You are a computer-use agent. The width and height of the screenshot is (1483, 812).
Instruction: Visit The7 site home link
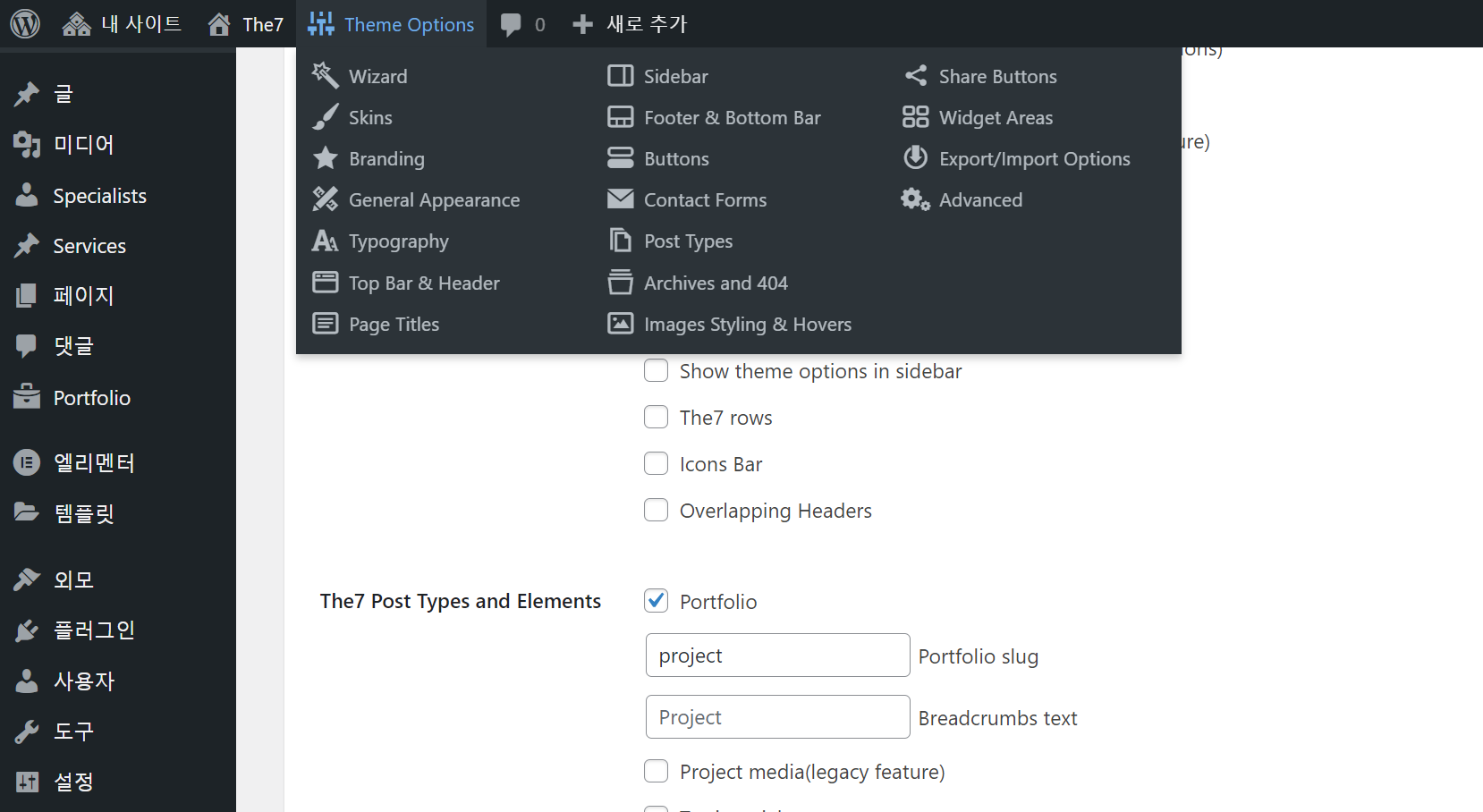pyautogui.click(x=245, y=24)
